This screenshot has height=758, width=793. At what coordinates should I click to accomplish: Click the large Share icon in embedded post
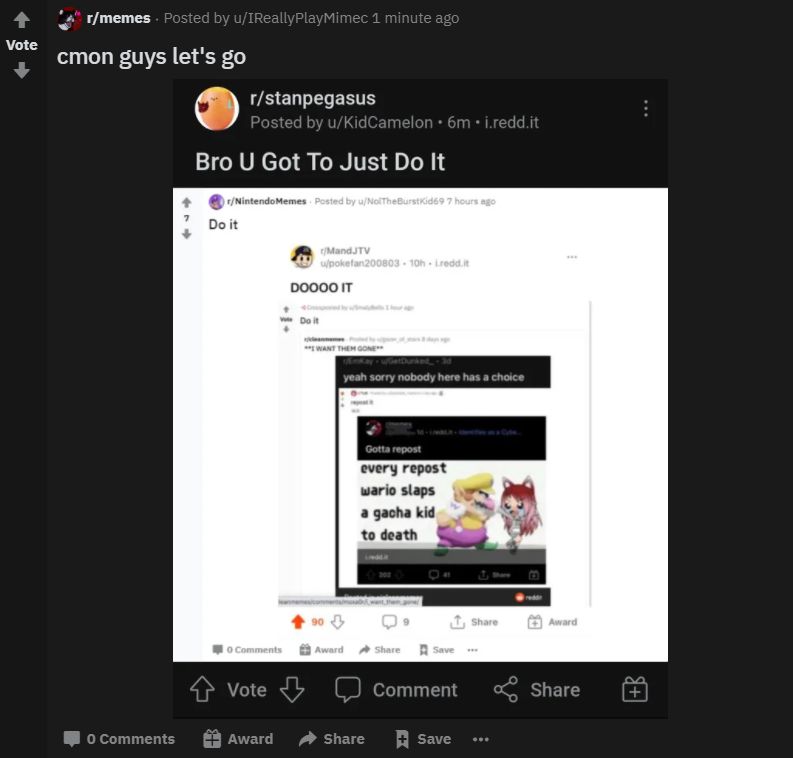tap(506, 690)
